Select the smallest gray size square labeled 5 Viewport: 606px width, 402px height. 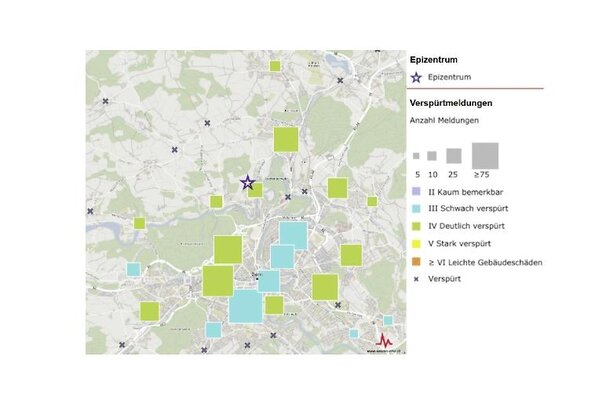416,156
